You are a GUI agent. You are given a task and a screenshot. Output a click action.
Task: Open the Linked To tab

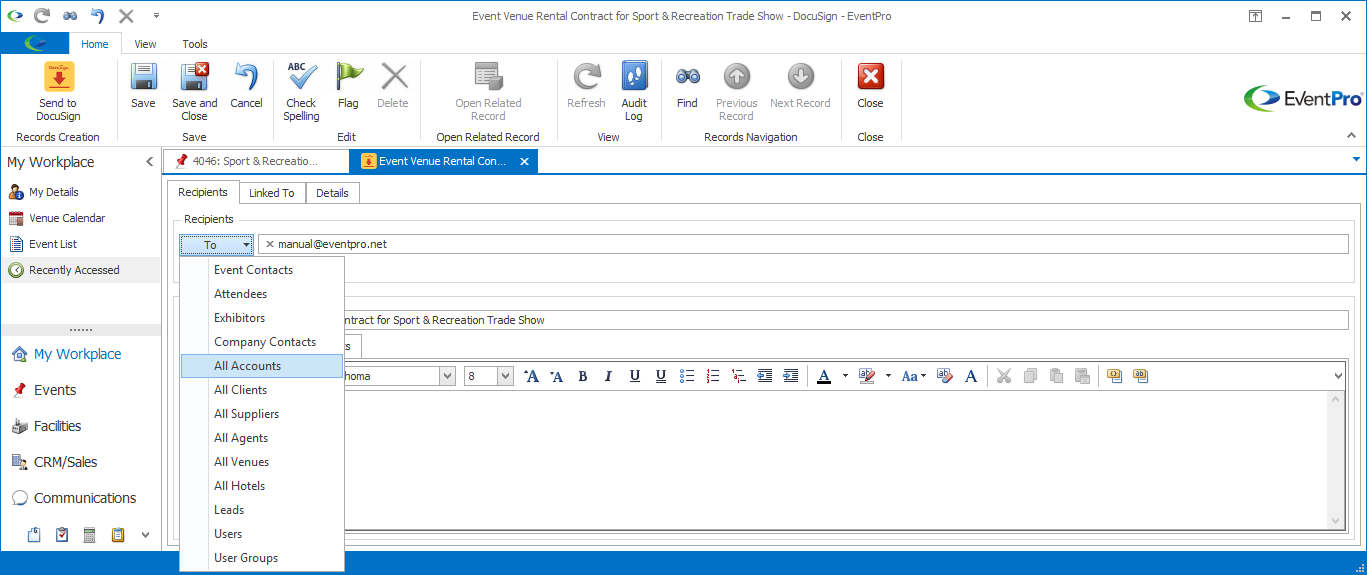click(x=272, y=193)
